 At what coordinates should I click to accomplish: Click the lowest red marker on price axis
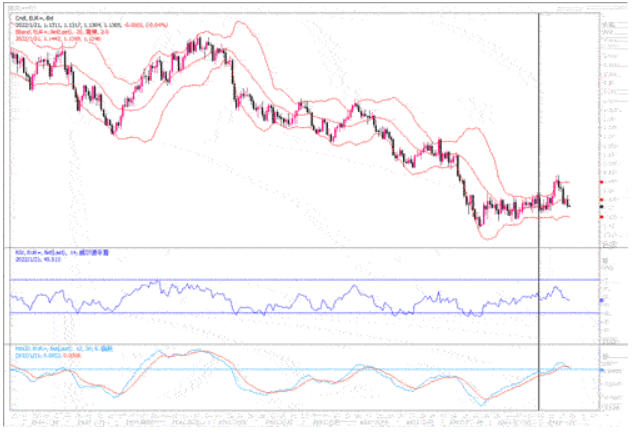point(600,217)
